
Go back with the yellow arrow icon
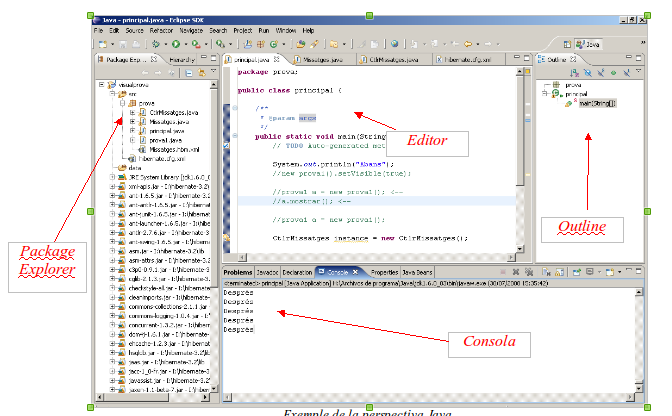point(468,44)
